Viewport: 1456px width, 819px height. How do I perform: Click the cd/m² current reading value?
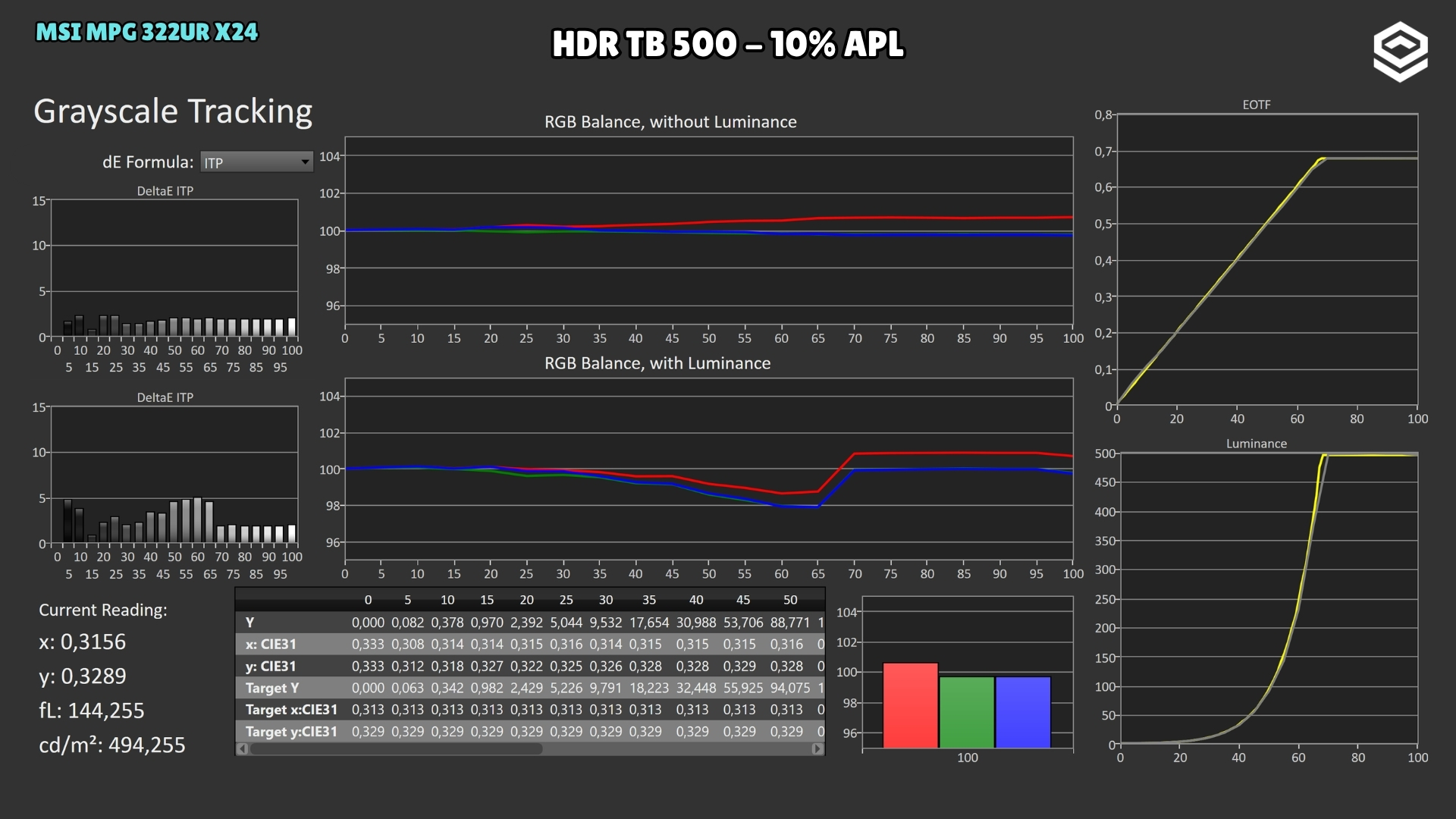click(x=112, y=745)
